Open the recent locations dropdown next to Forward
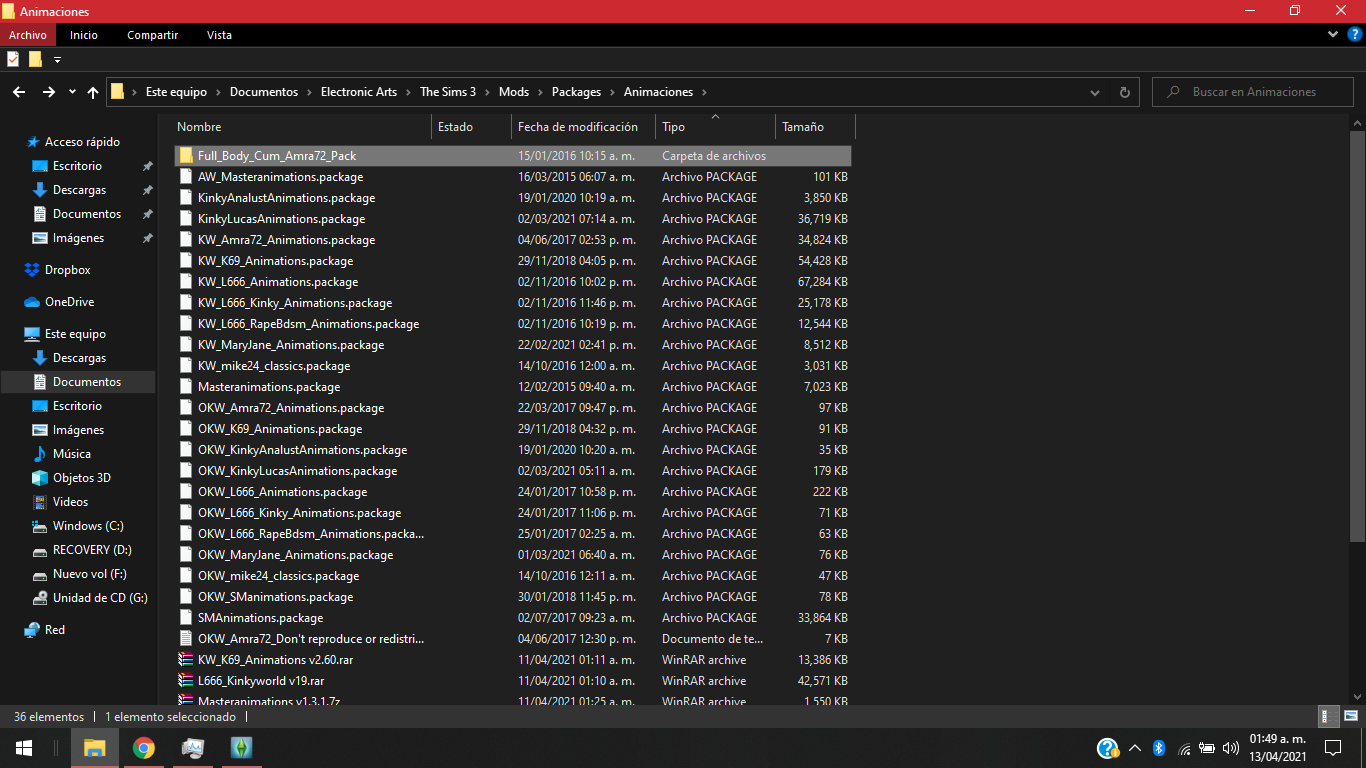This screenshot has height=768, width=1366. tap(72, 92)
